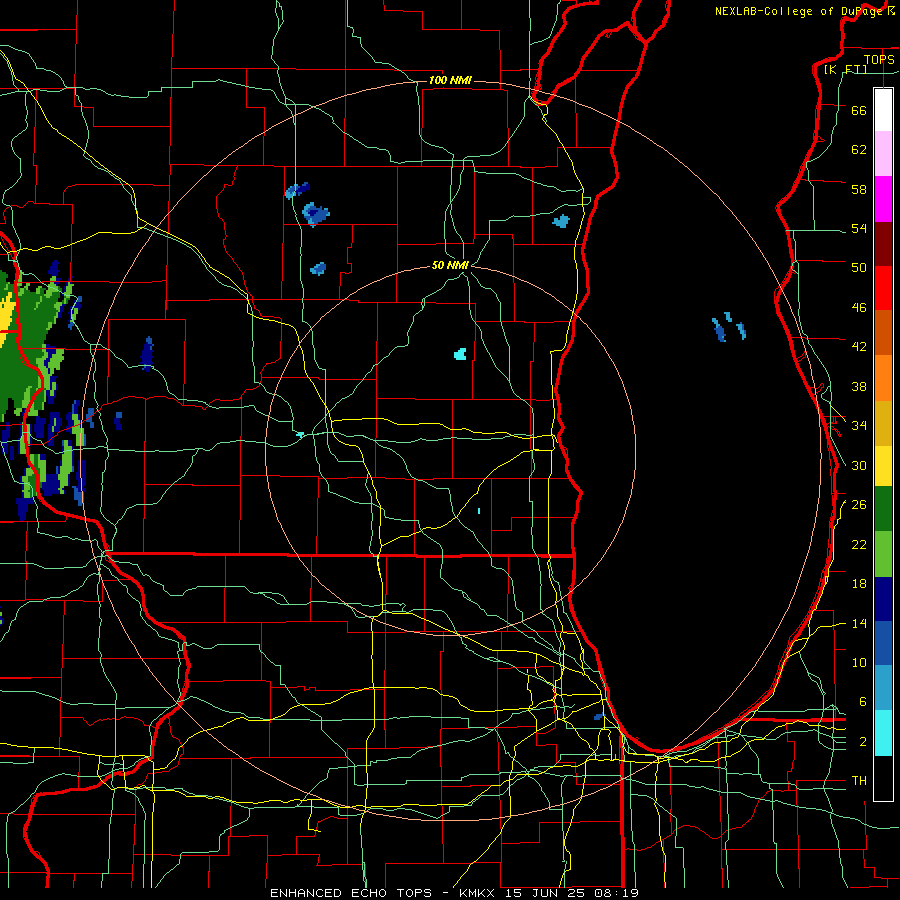
Task: Click the 6 value on the legend scale
Action: click(x=862, y=701)
